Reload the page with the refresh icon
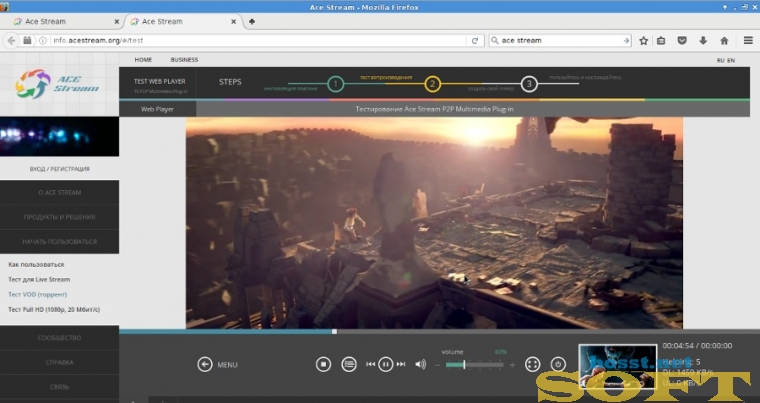The height and width of the screenshot is (403, 760). pos(475,41)
